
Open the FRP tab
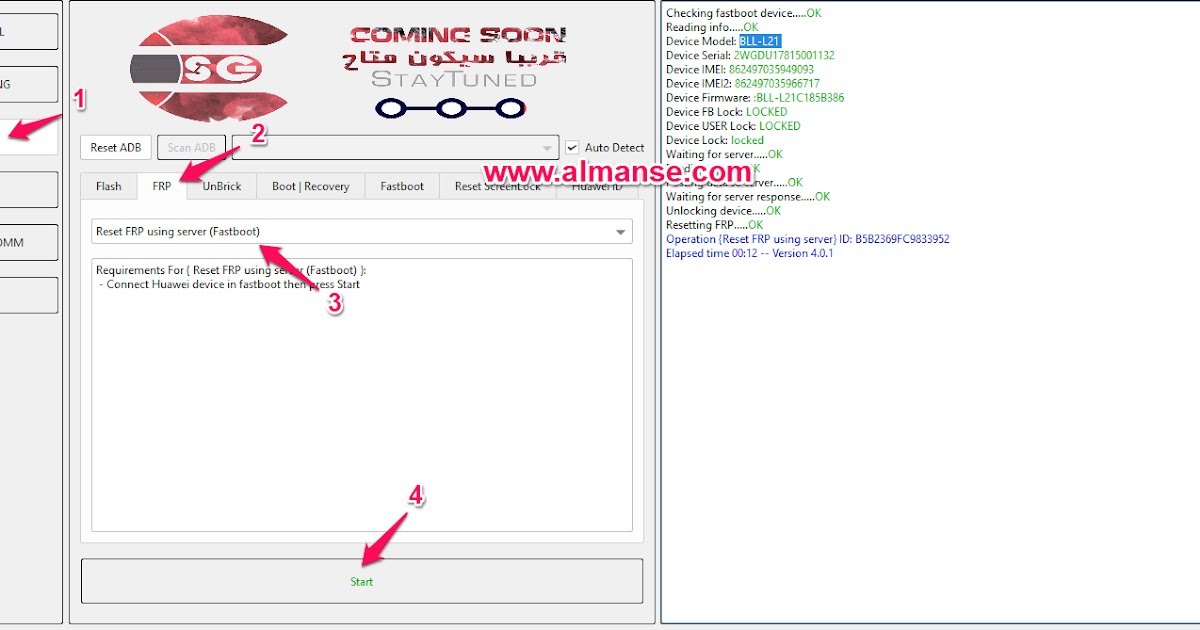pos(160,186)
